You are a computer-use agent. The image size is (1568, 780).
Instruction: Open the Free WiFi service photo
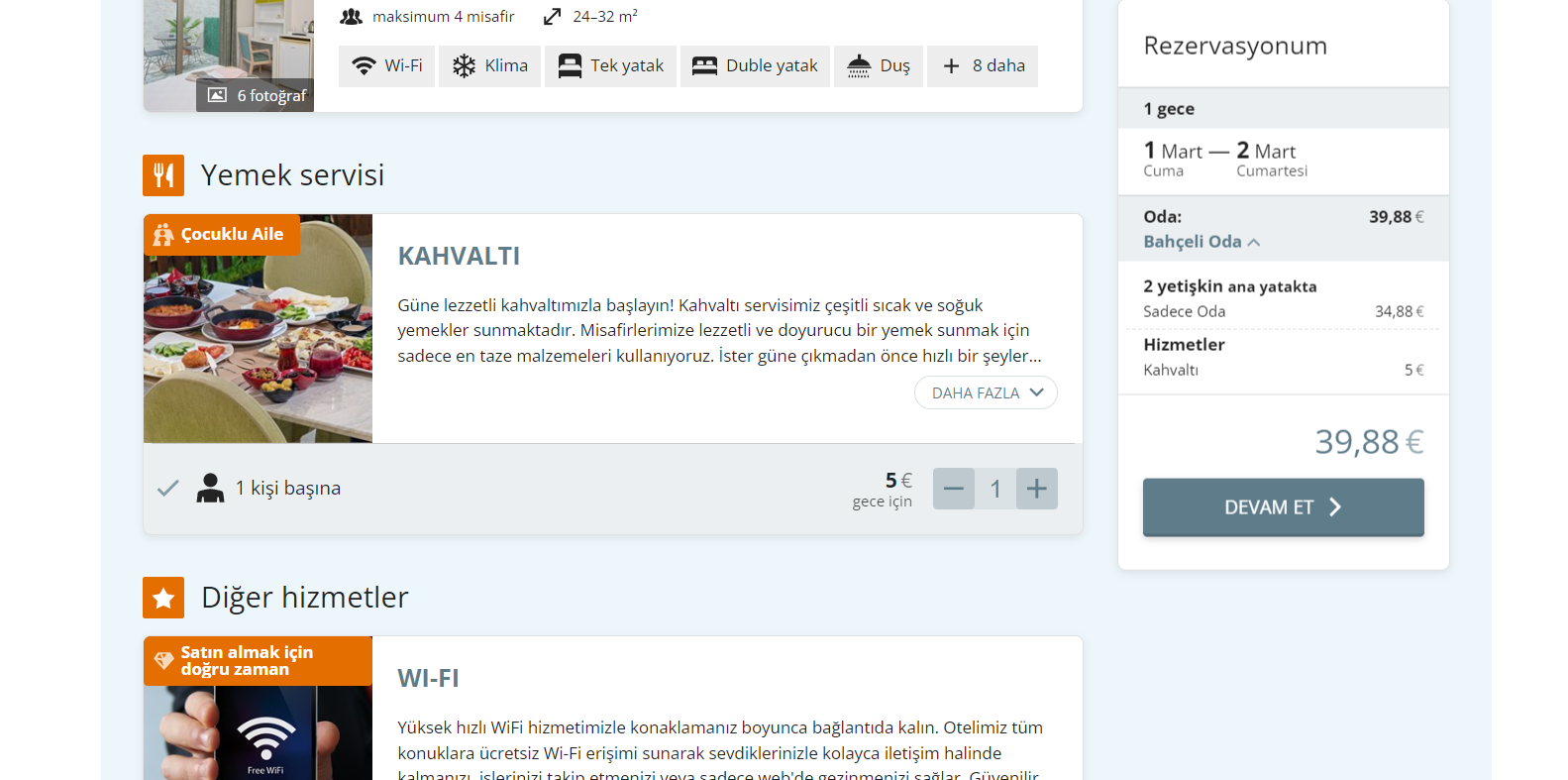(x=258, y=733)
